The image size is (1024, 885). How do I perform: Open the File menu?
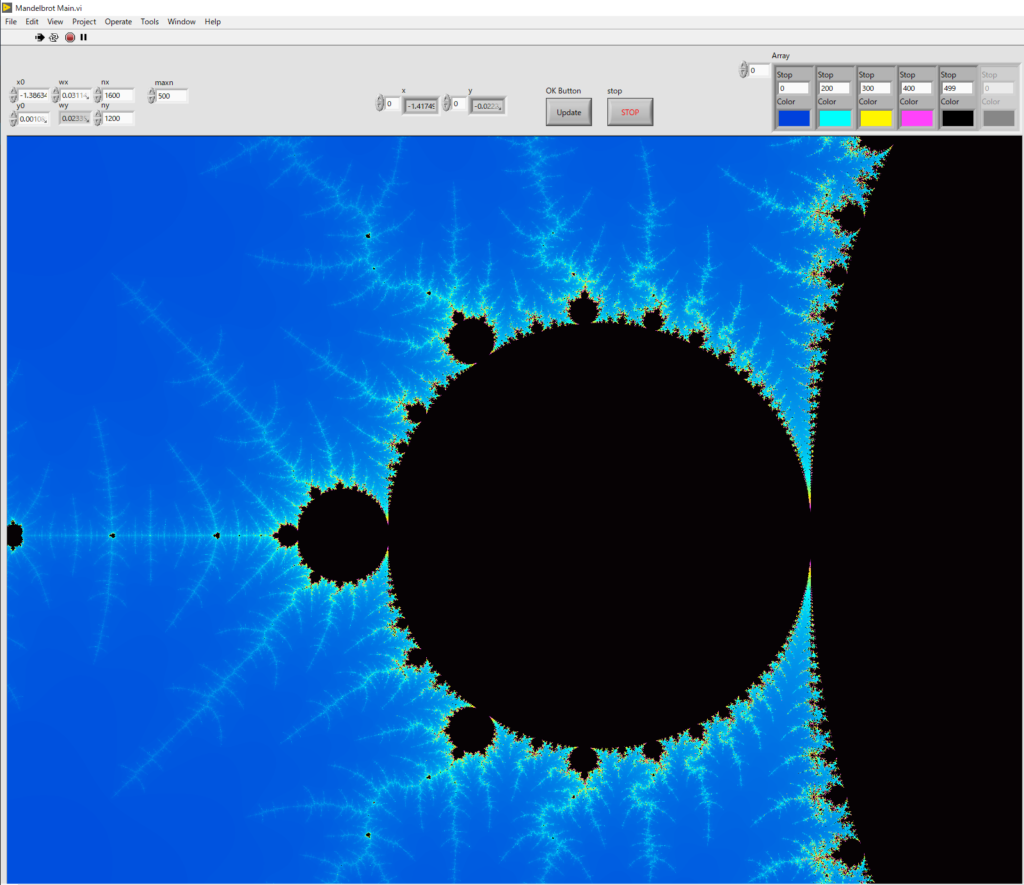[x=11, y=21]
